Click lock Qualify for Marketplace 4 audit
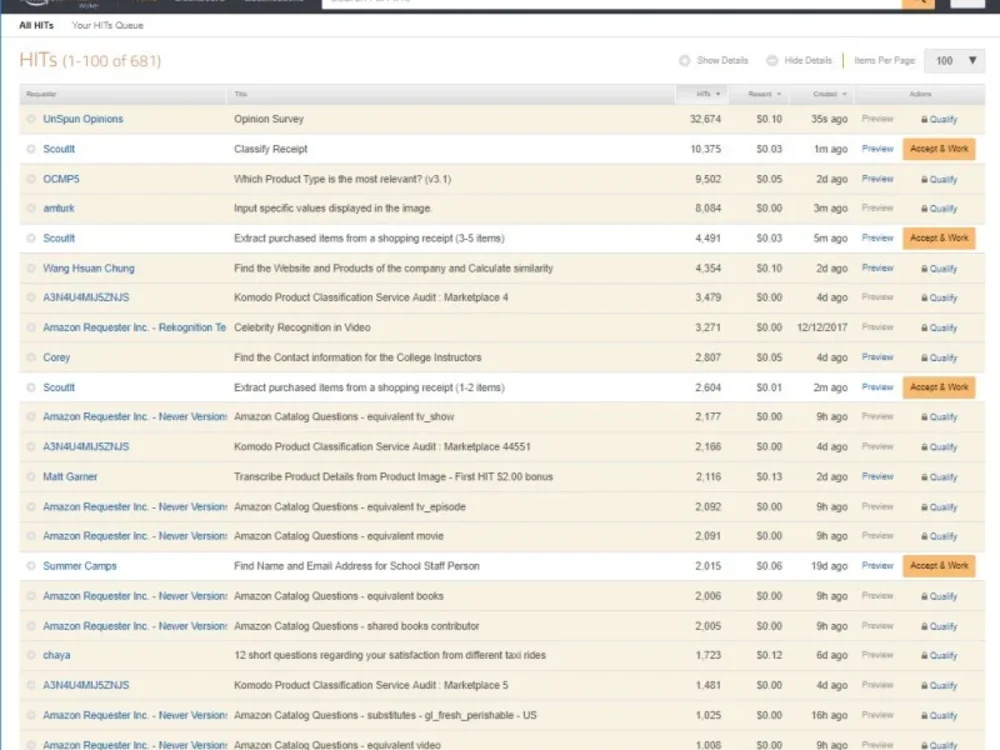This screenshot has width=1000, height=750. tap(939, 298)
